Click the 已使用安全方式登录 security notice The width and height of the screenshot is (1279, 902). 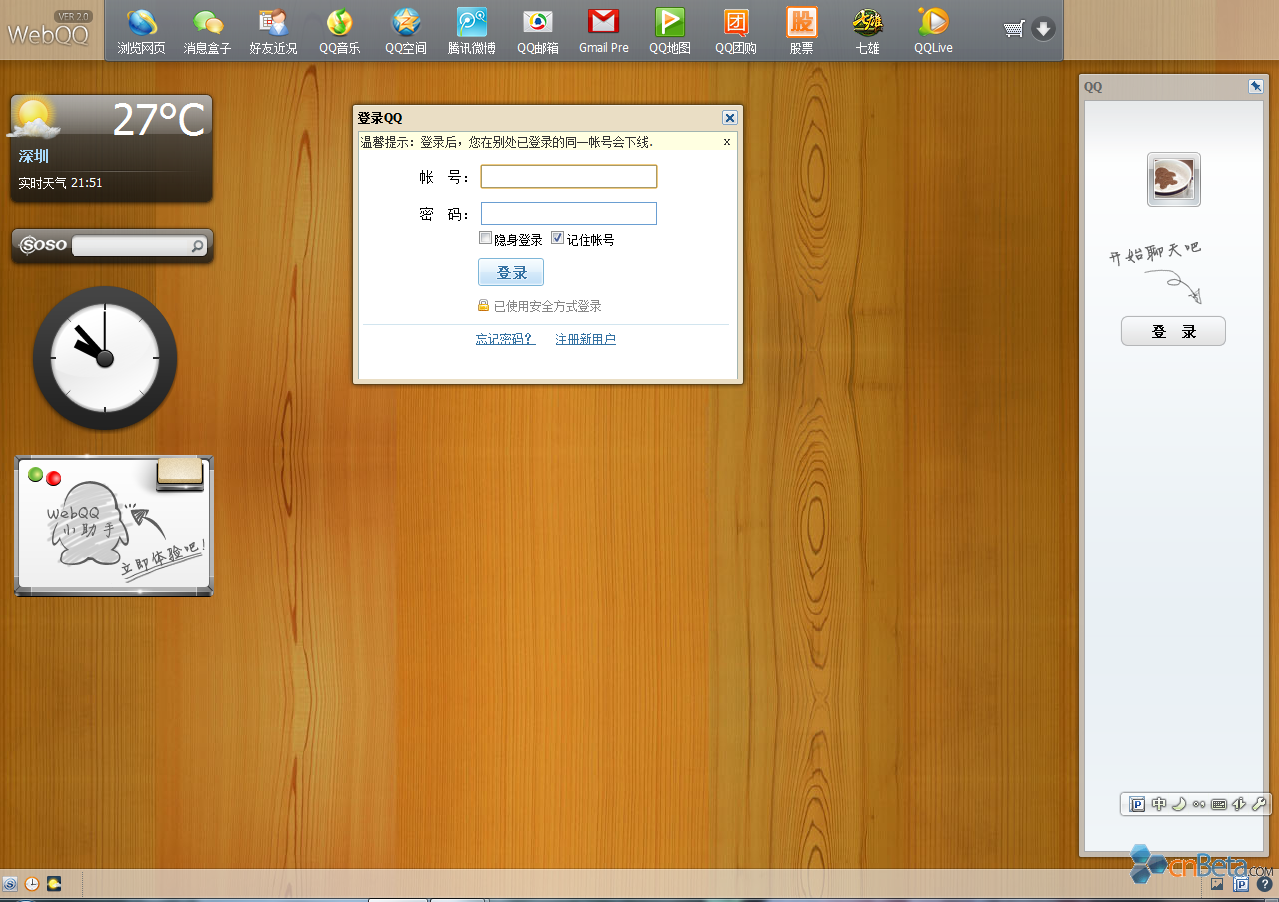coord(540,306)
